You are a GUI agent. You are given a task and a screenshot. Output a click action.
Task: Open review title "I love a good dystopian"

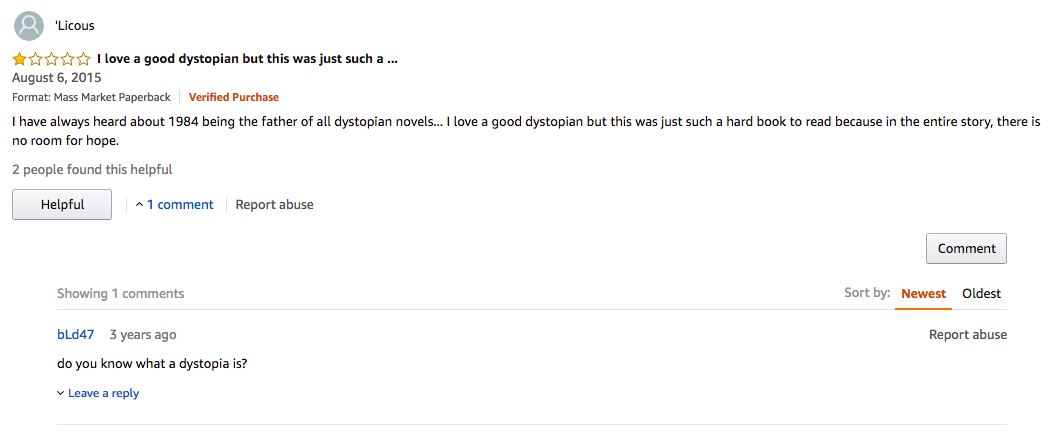[247, 59]
